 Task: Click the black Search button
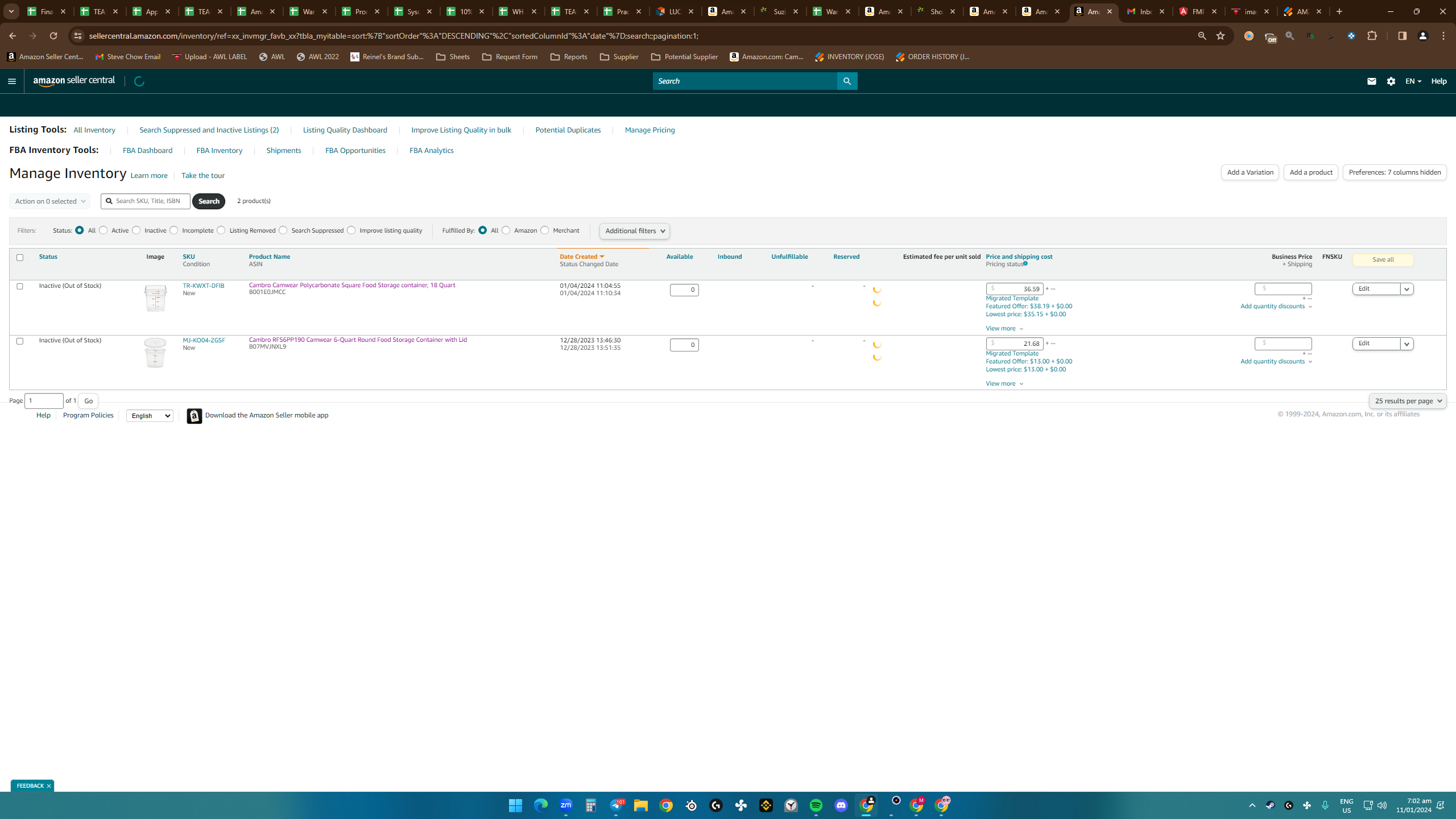pos(209,201)
